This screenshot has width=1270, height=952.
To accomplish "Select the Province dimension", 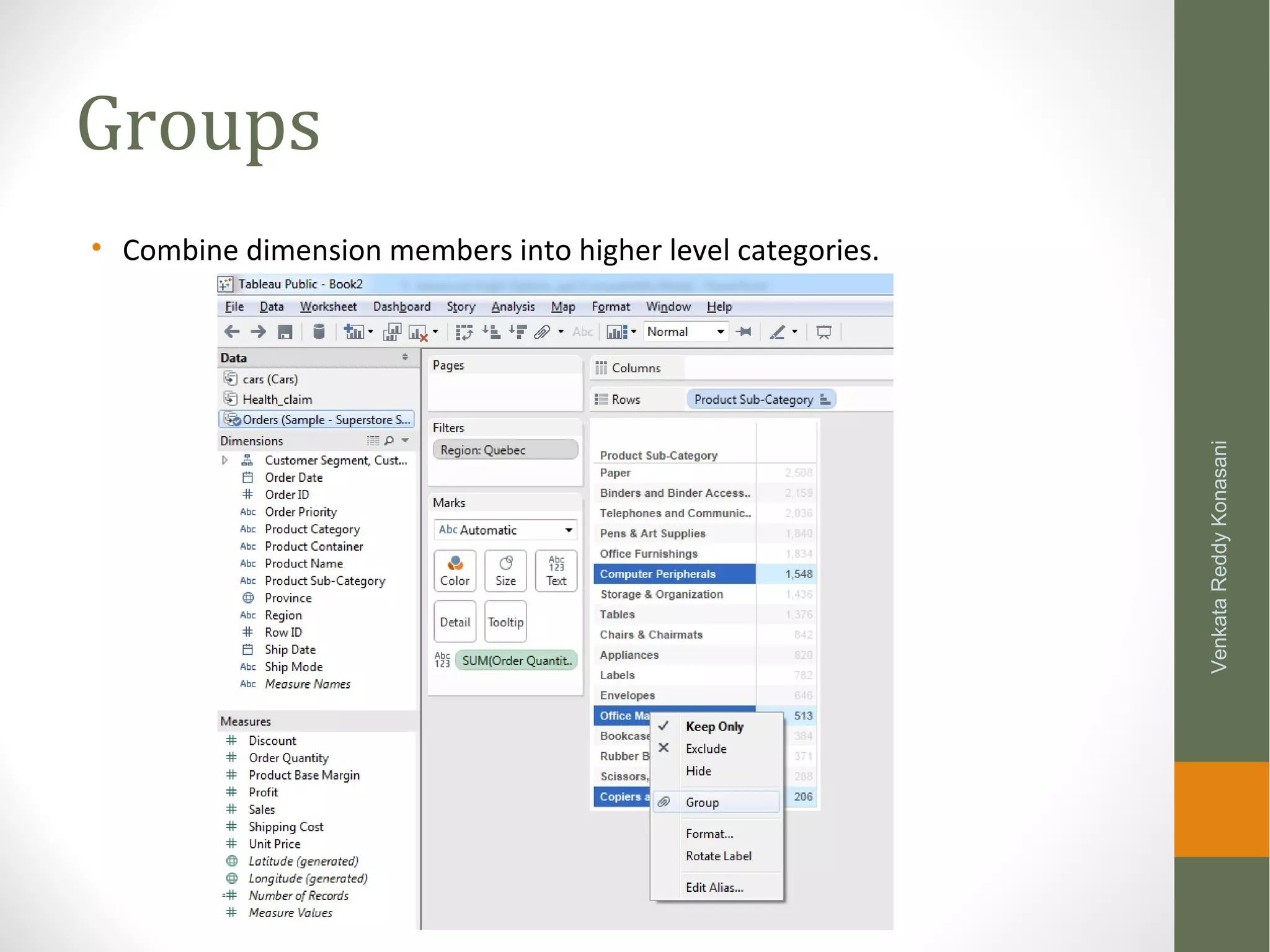I will tap(288, 598).
